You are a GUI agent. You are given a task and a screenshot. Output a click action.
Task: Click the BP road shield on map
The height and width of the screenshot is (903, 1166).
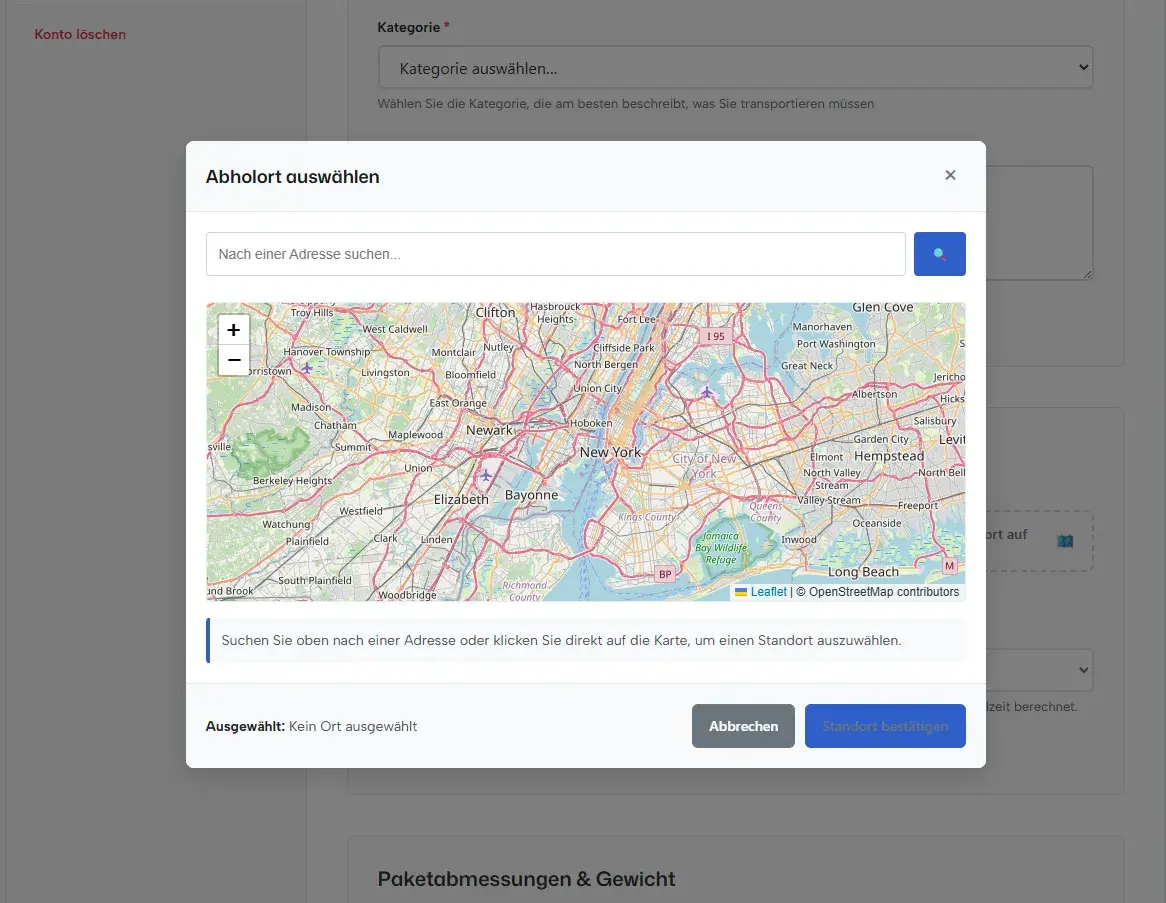tap(664, 574)
